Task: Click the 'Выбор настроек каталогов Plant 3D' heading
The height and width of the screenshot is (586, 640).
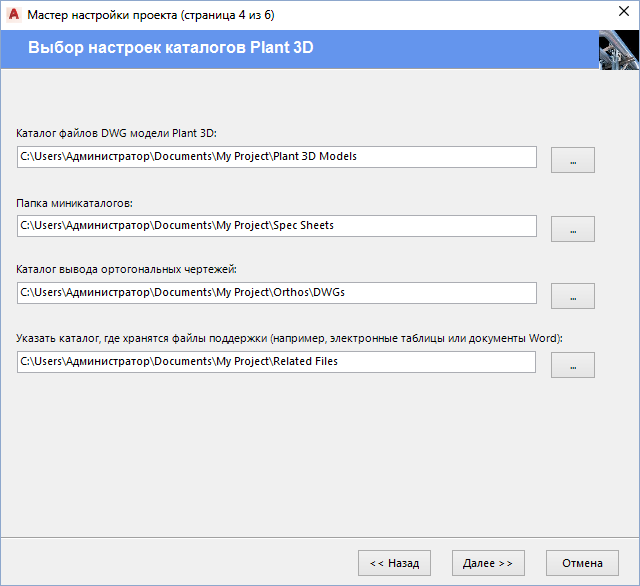Action: (x=171, y=47)
